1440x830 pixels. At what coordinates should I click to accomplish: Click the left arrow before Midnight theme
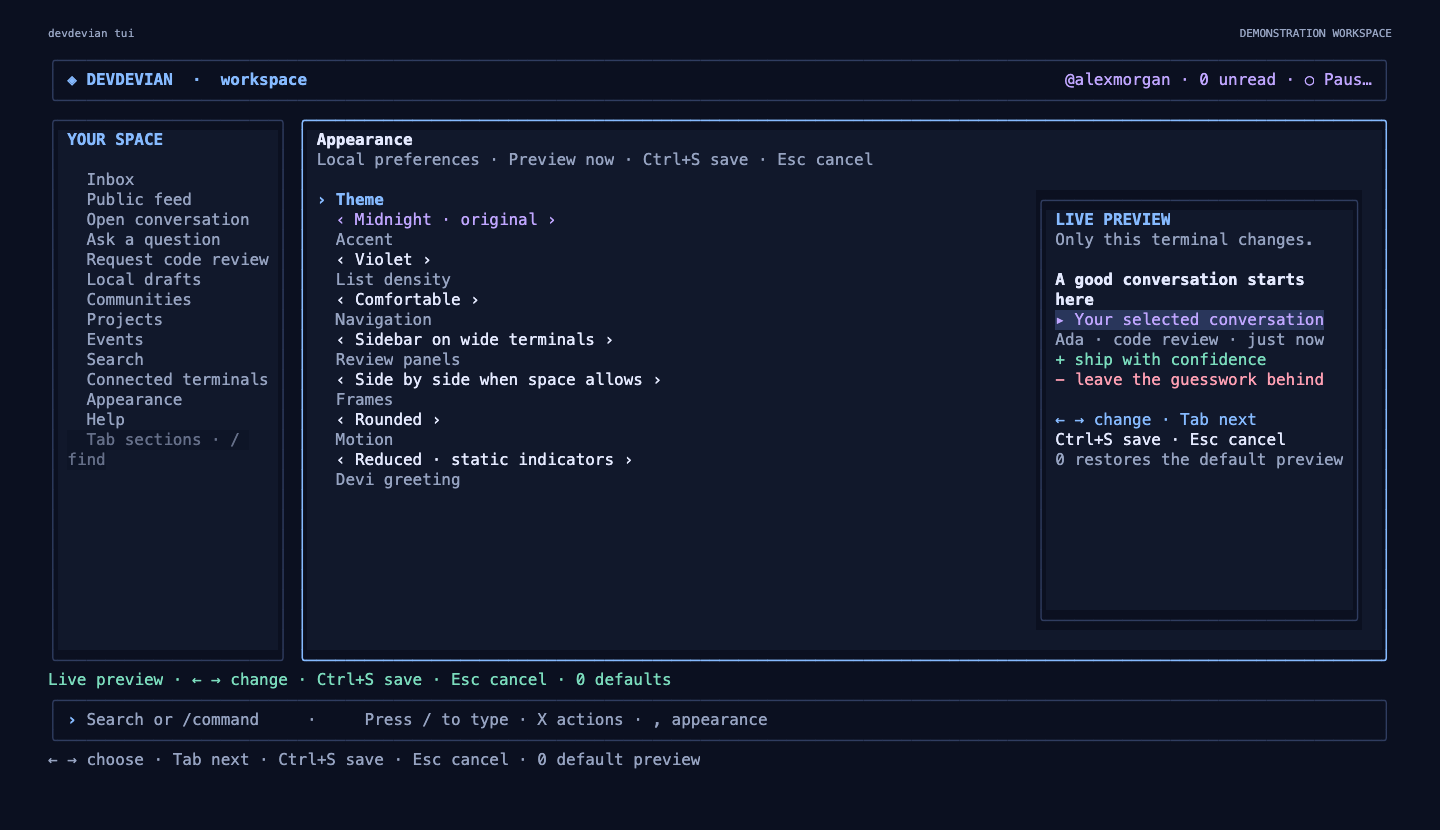coord(341,220)
